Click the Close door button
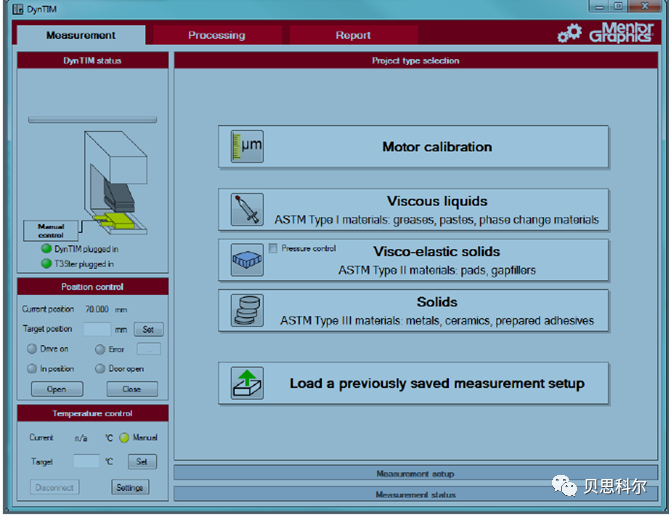Viewport: 669px width, 516px height. tap(132, 389)
